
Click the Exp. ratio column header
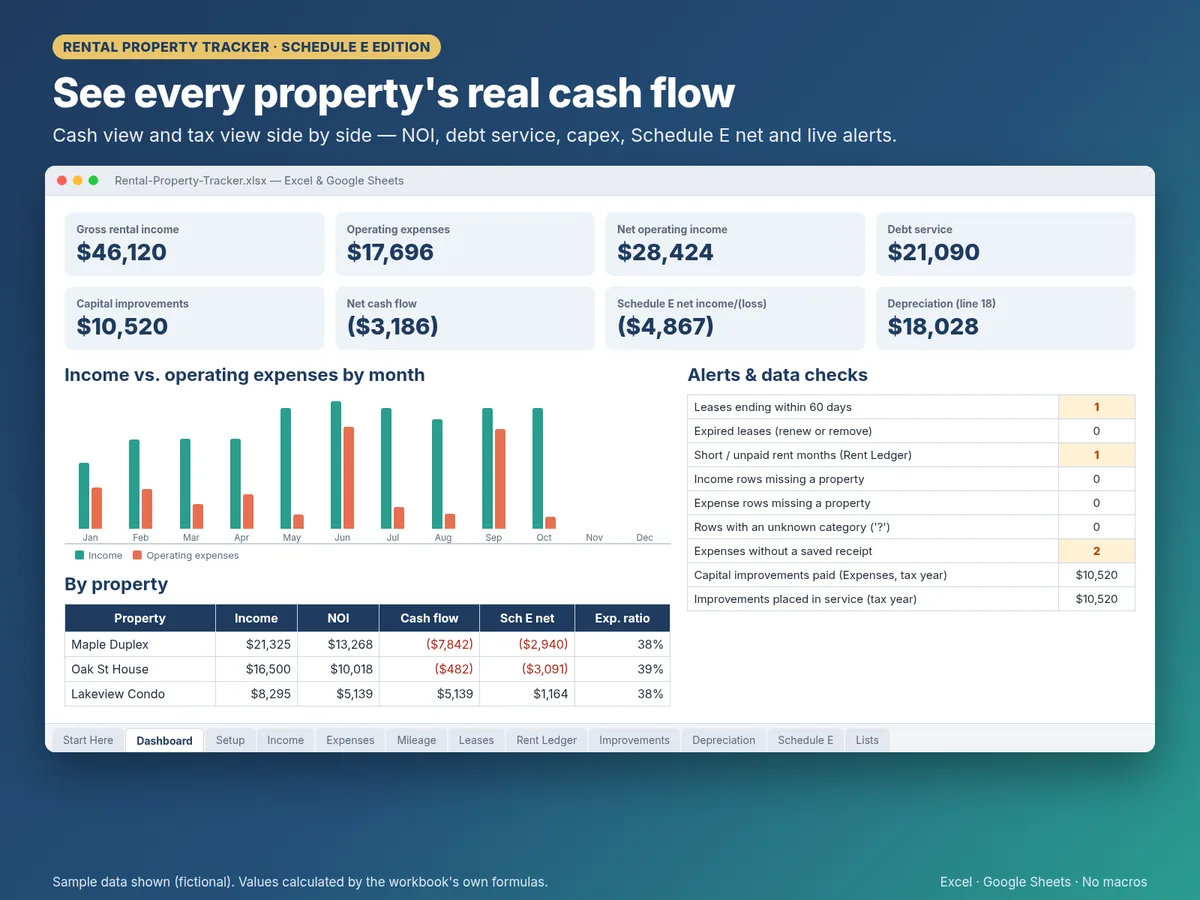point(622,618)
